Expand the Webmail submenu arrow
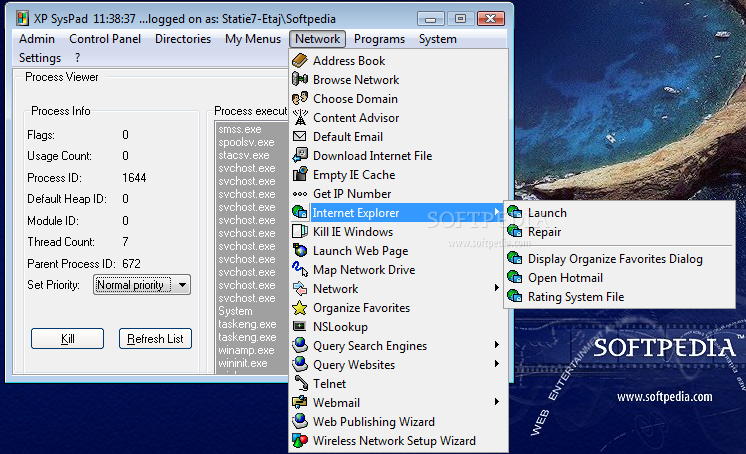The image size is (746, 454). click(x=496, y=402)
